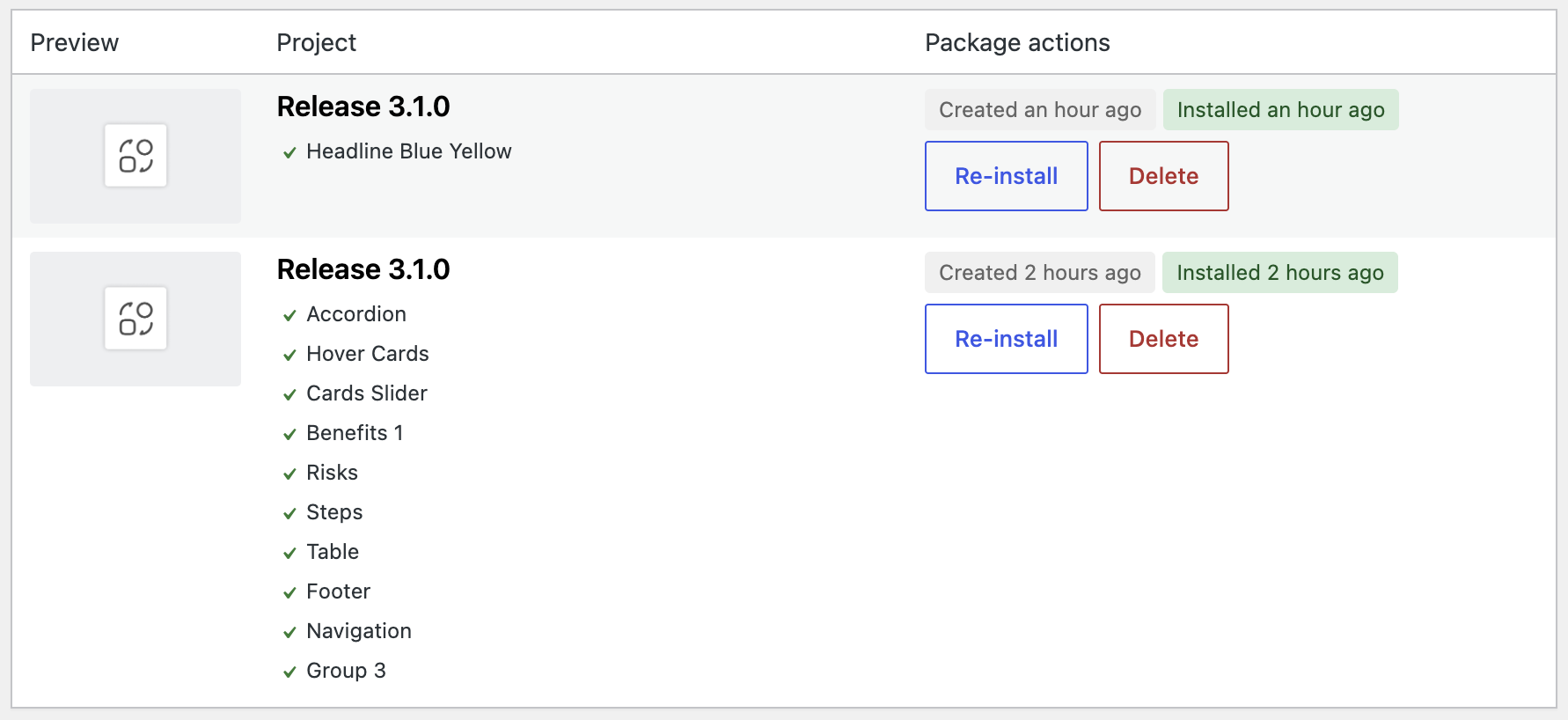The height and width of the screenshot is (720, 1568).
Task: Click the 'Accordion' item text
Action: [356, 314]
